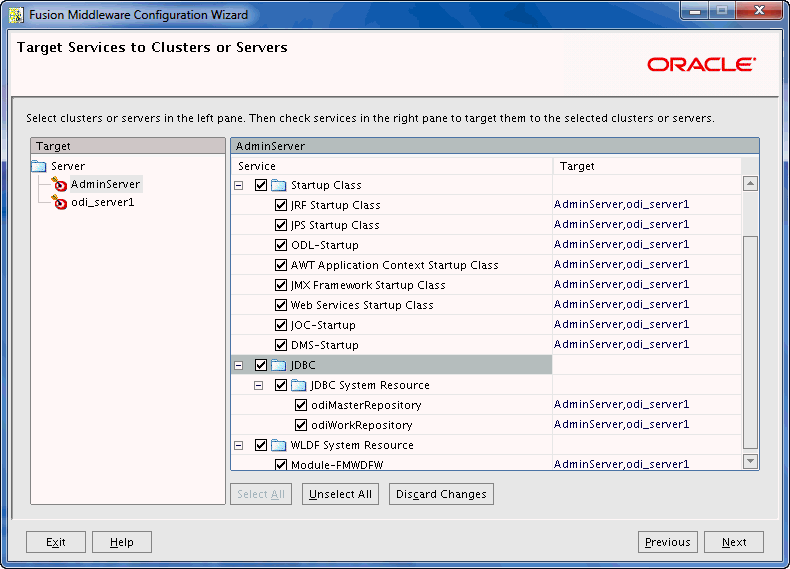Toggle the DMS-Startup checkbox
Screen dimensions: 790x569
tap(281, 345)
